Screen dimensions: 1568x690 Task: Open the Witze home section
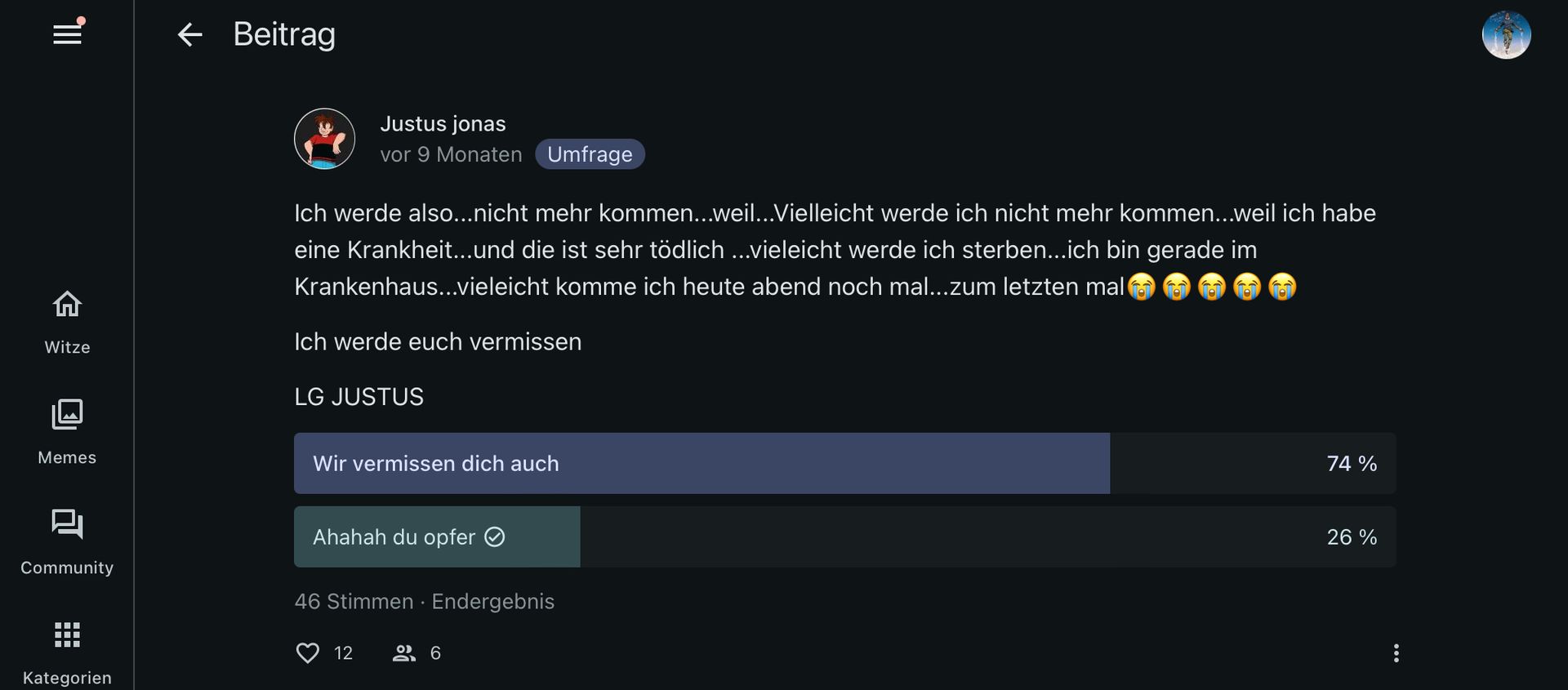coord(67,321)
